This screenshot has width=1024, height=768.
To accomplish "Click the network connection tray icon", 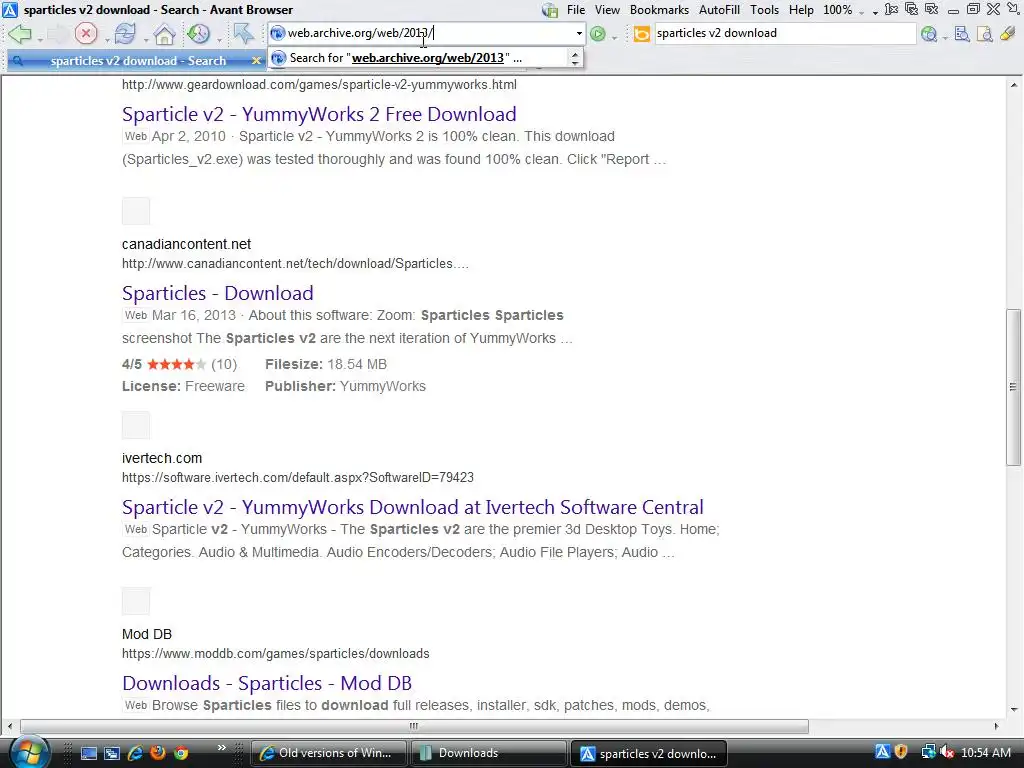I will pos(928,753).
